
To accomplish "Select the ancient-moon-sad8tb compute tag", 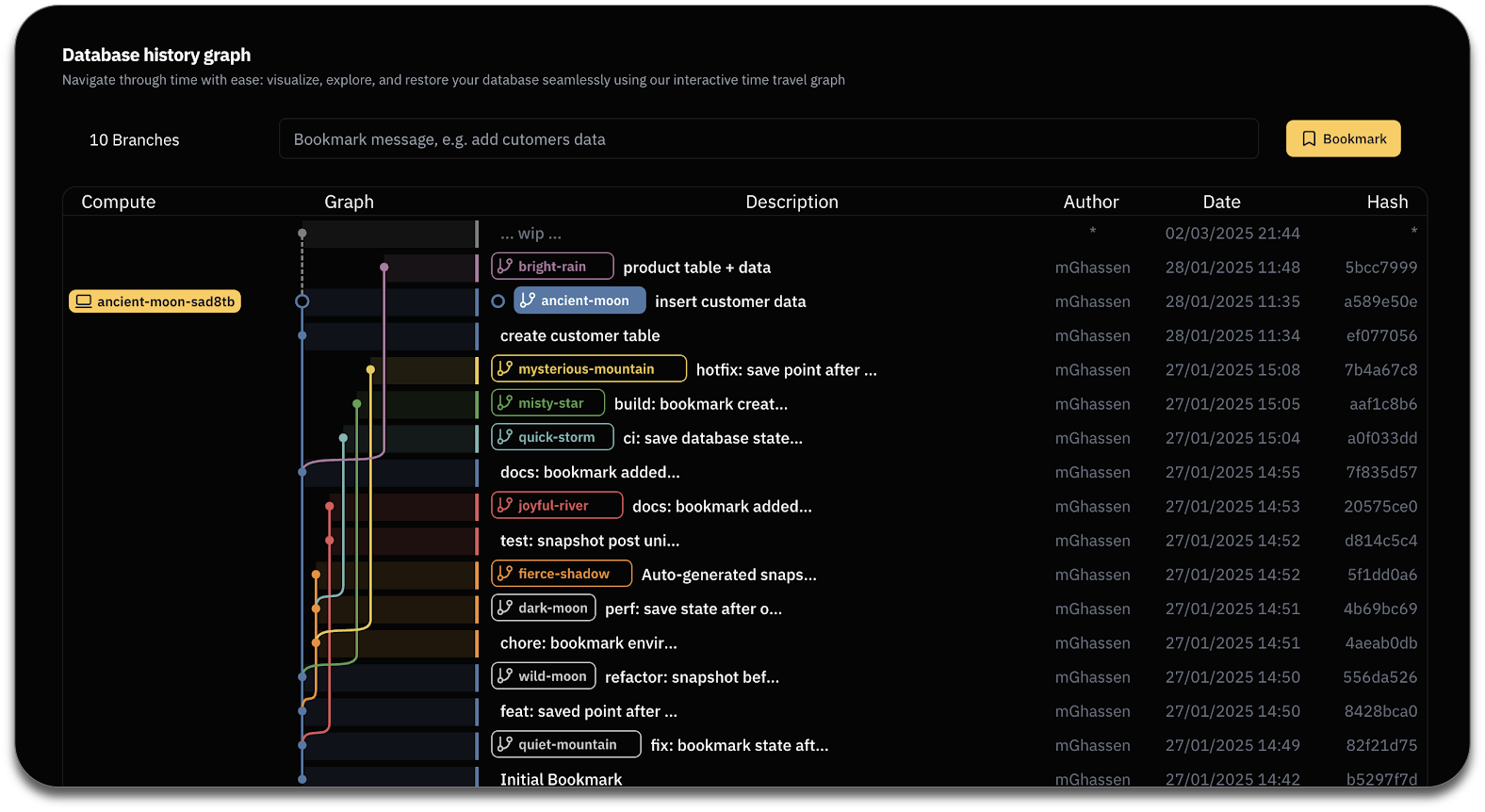I will (155, 301).
